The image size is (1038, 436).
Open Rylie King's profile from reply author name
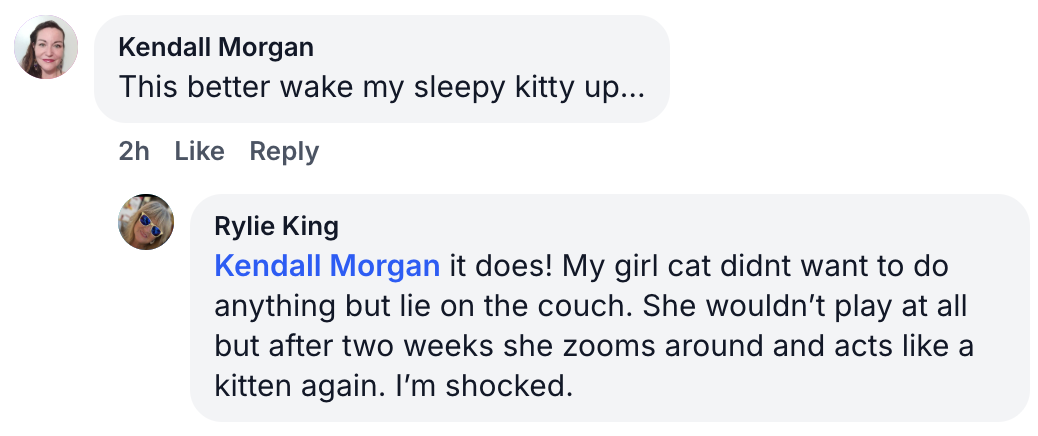click(276, 226)
